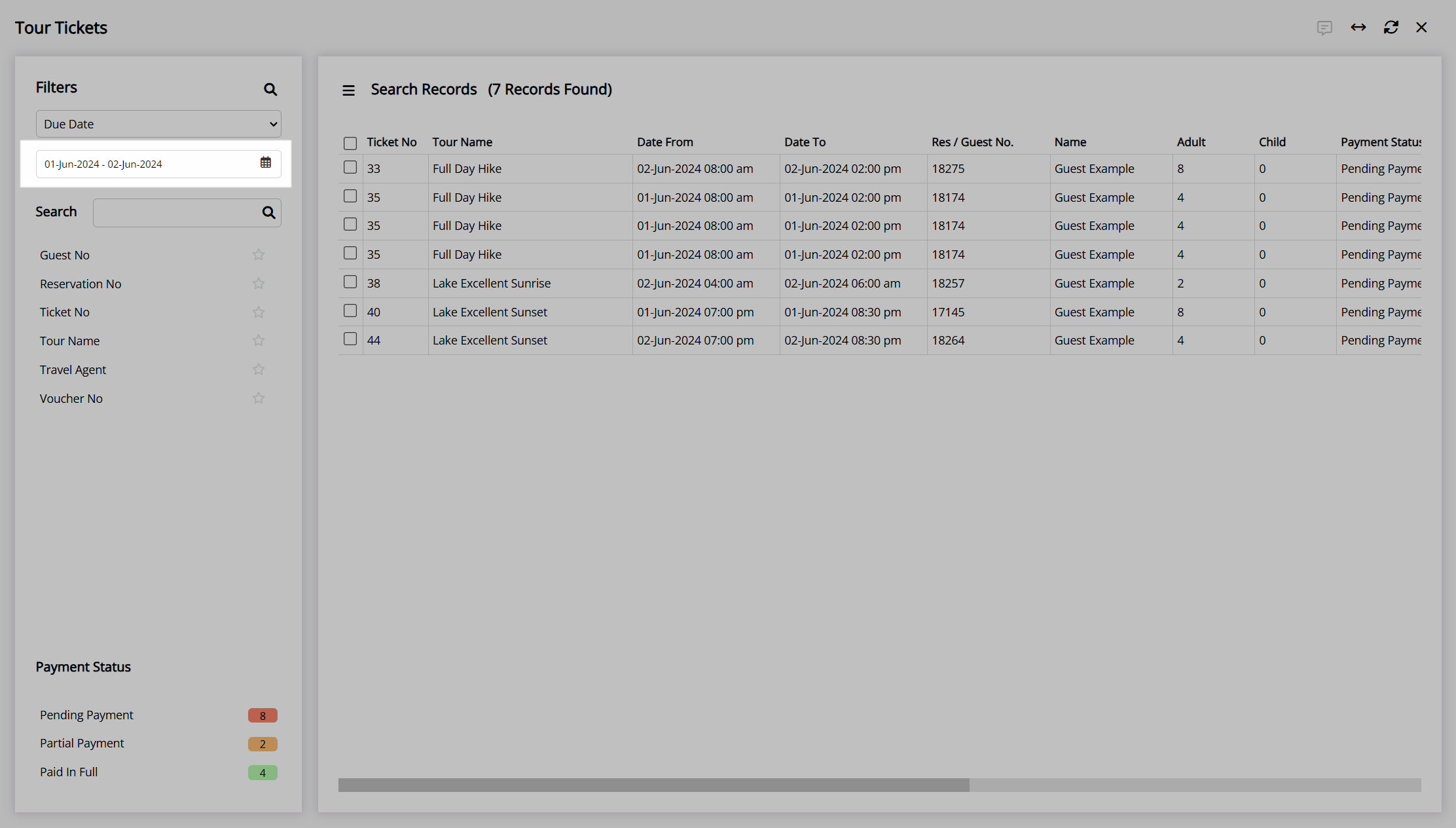Open the Search Records hamburger menu
Screen dimensions: 1456x828
coord(348,90)
